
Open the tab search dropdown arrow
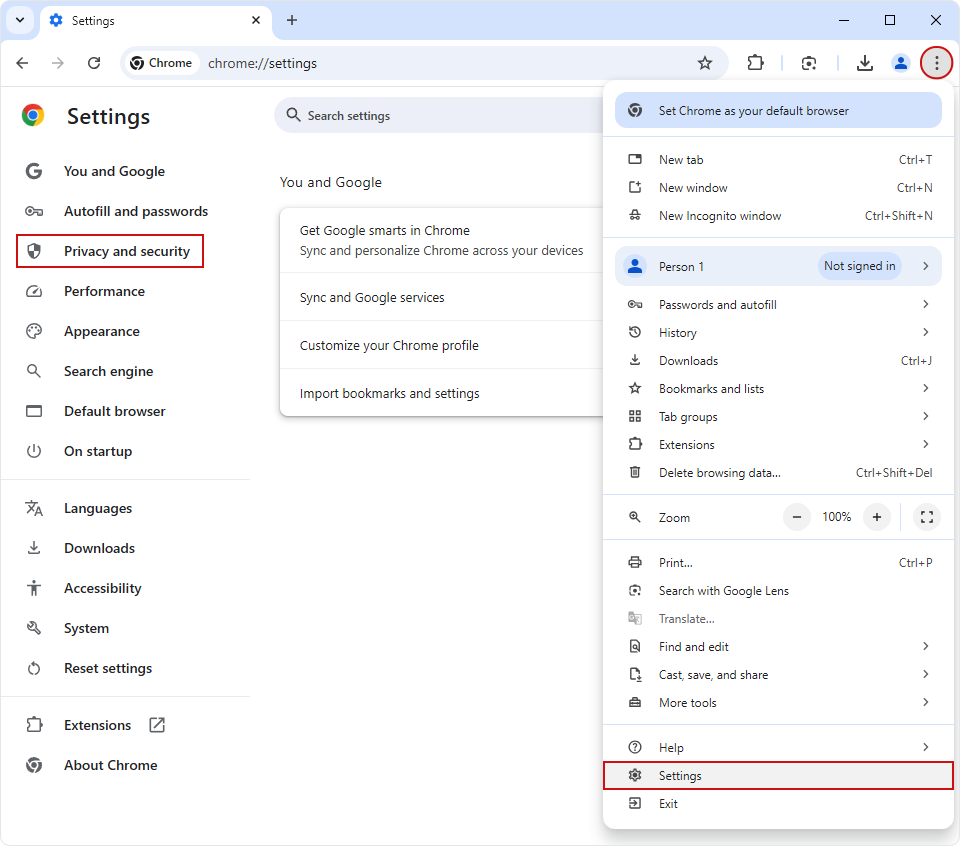point(20,20)
